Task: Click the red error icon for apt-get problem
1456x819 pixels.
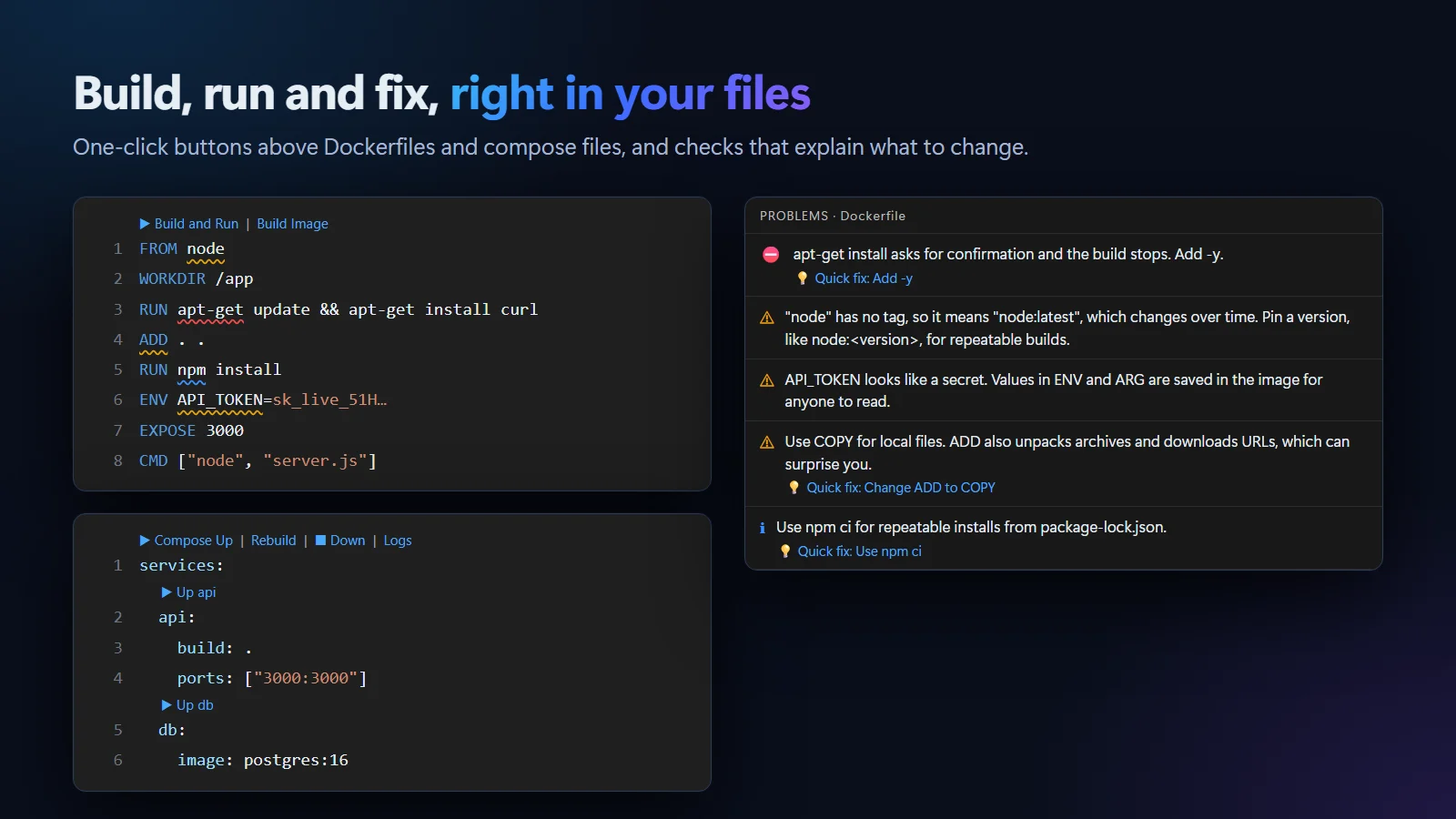Action: (771, 255)
